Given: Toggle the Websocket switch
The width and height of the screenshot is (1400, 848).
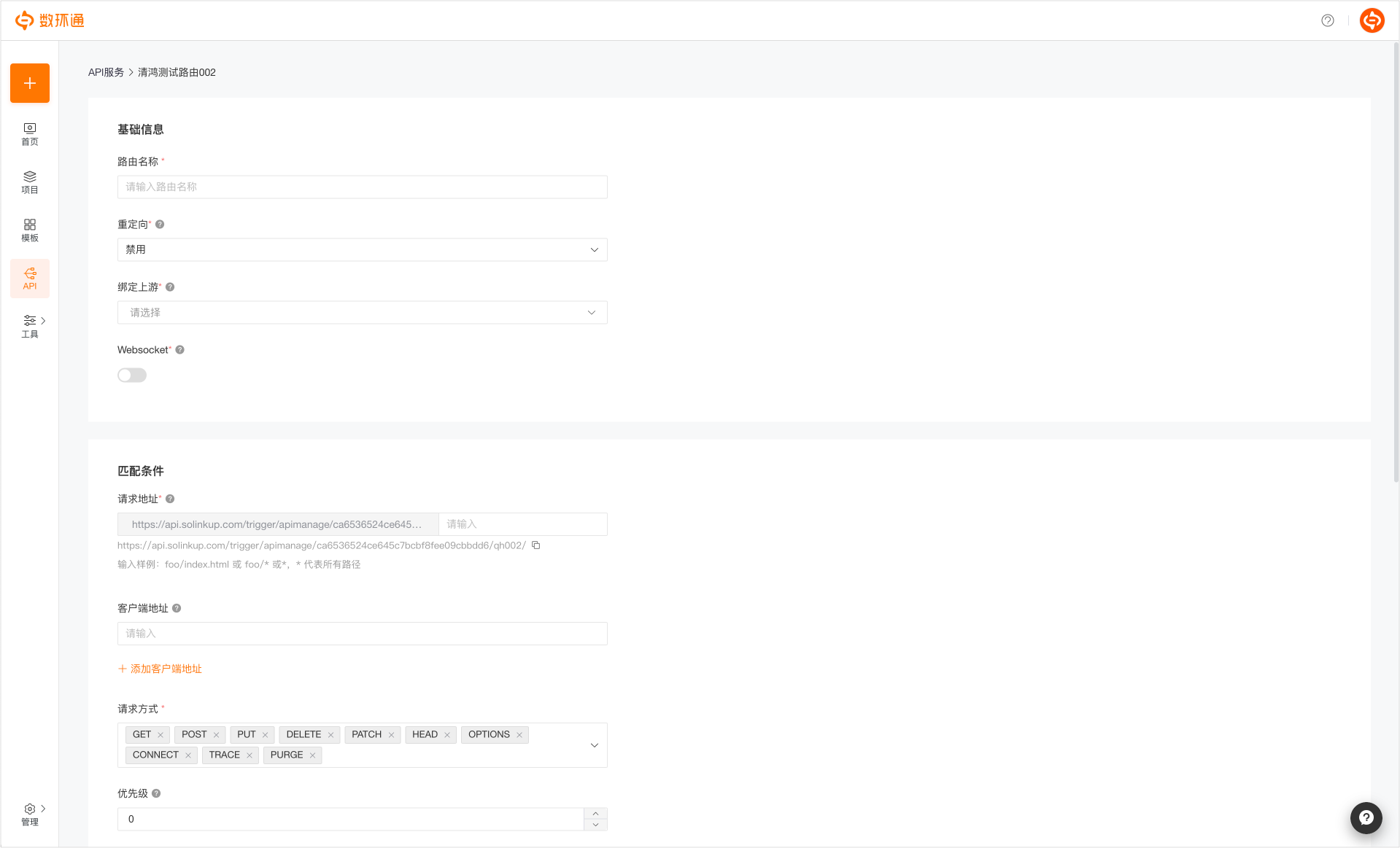Looking at the screenshot, I should (132, 375).
